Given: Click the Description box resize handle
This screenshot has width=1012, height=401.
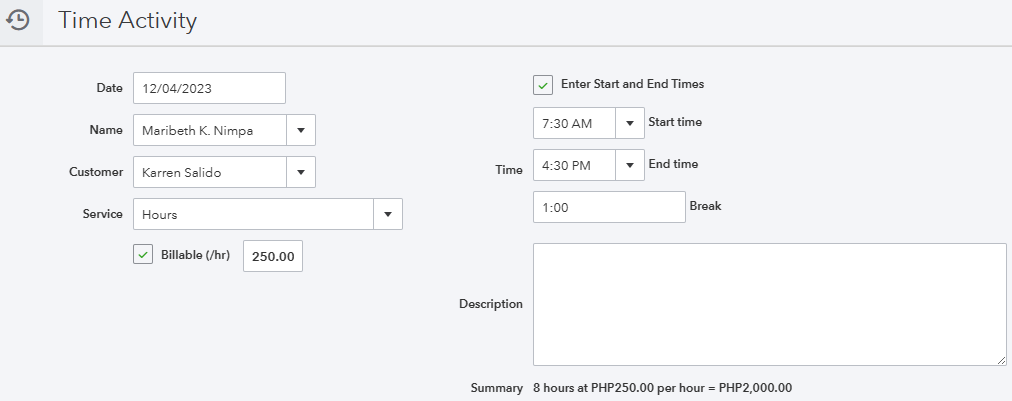Looking at the screenshot, I should 1001,360.
